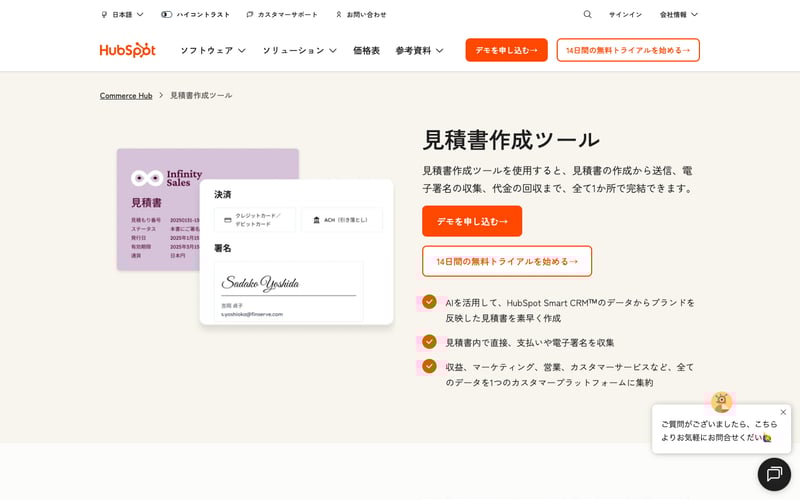Click the 見積書作成ツール breadcrumb text
800x500 pixels.
pos(201,95)
